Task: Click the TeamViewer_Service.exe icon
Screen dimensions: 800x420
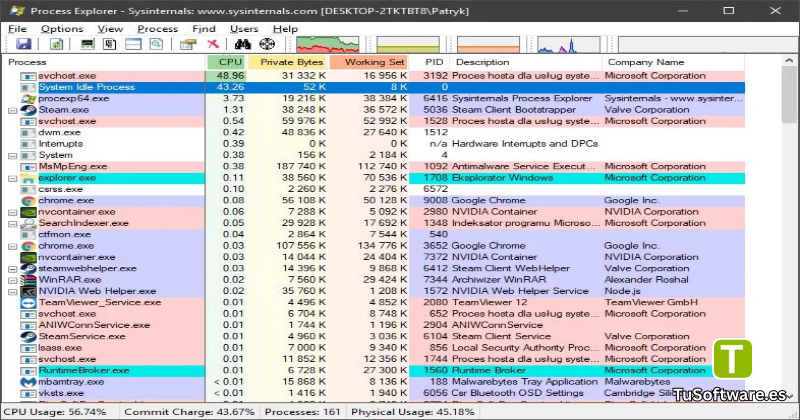Action: coord(28,302)
